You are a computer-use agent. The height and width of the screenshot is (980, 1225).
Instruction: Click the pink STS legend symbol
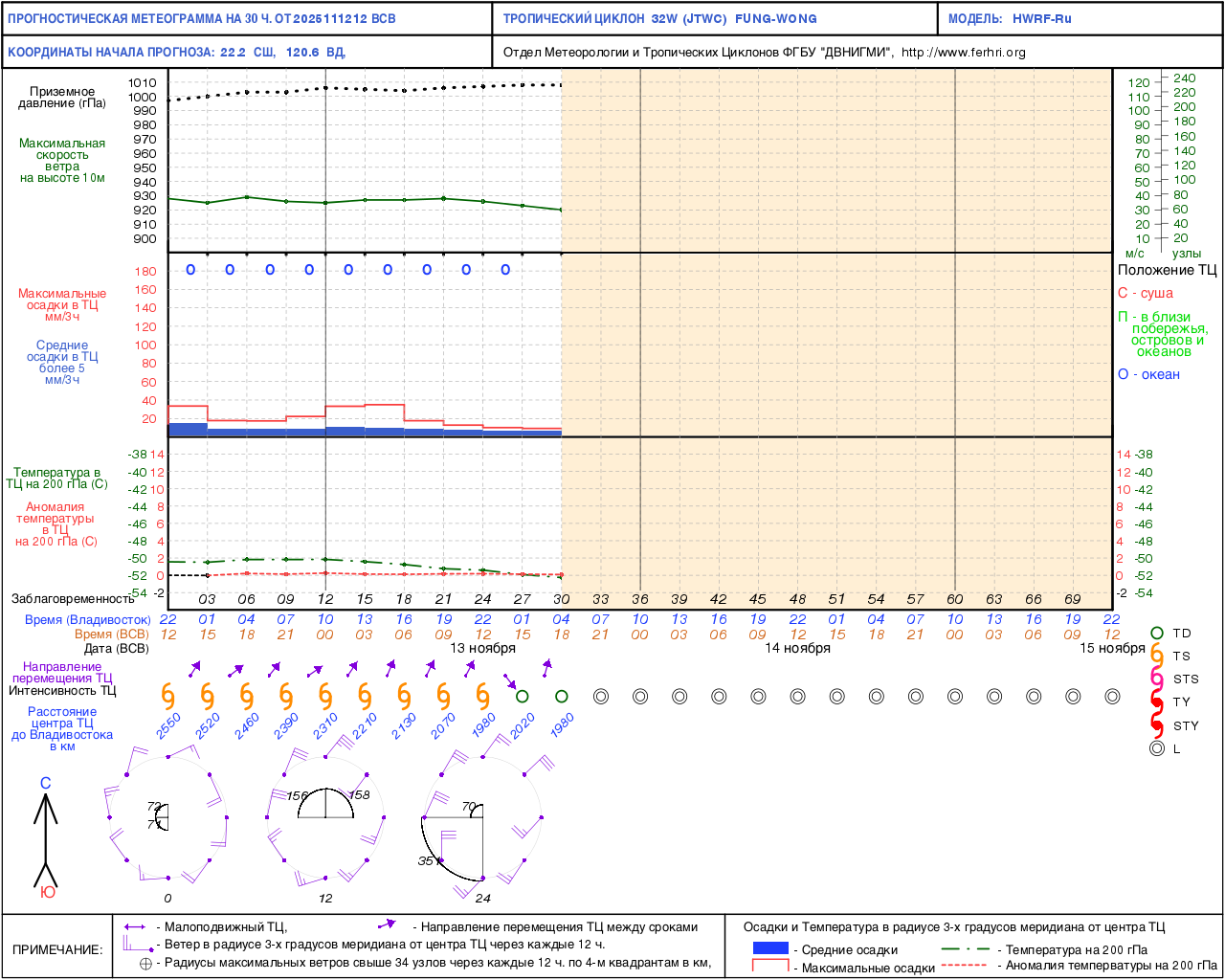[1157, 679]
